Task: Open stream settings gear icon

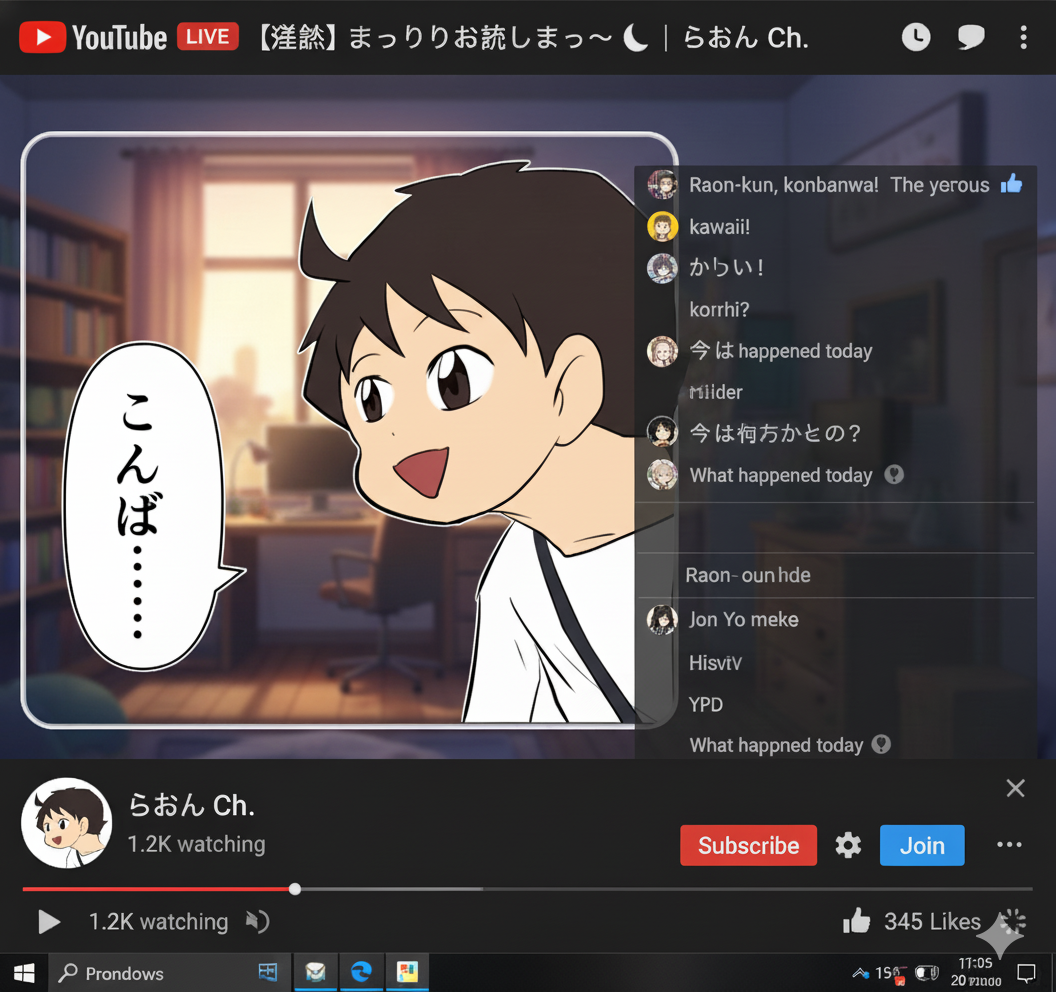Action: pyautogui.click(x=848, y=845)
